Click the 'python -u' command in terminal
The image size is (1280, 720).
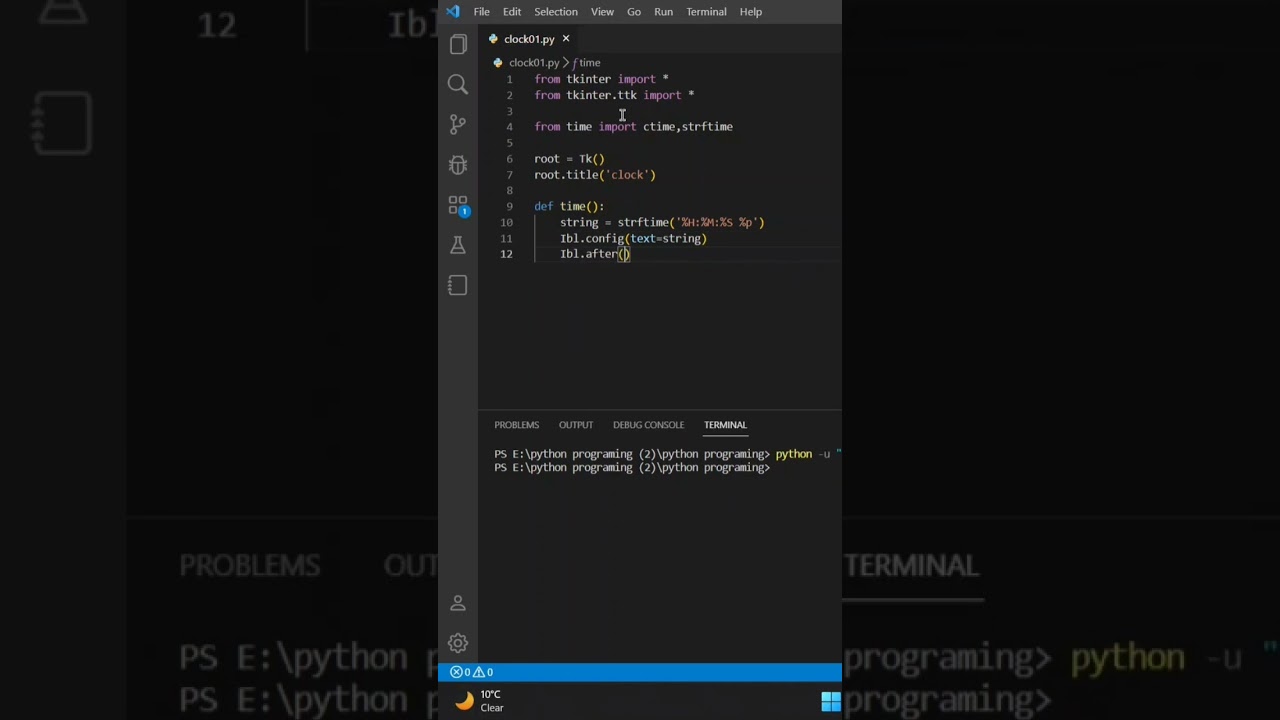pyautogui.click(x=803, y=454)
